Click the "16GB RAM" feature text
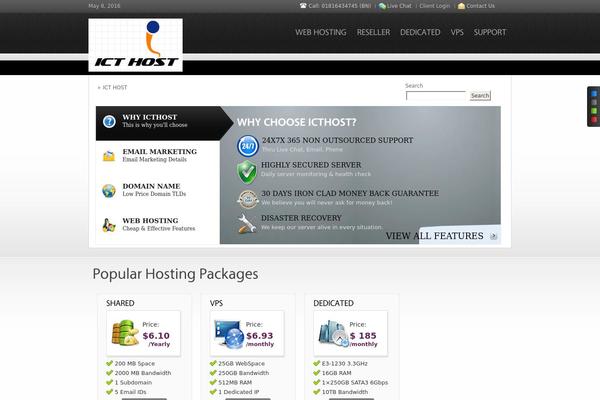This screenshot has height=400, width=600. pos(336,373)
